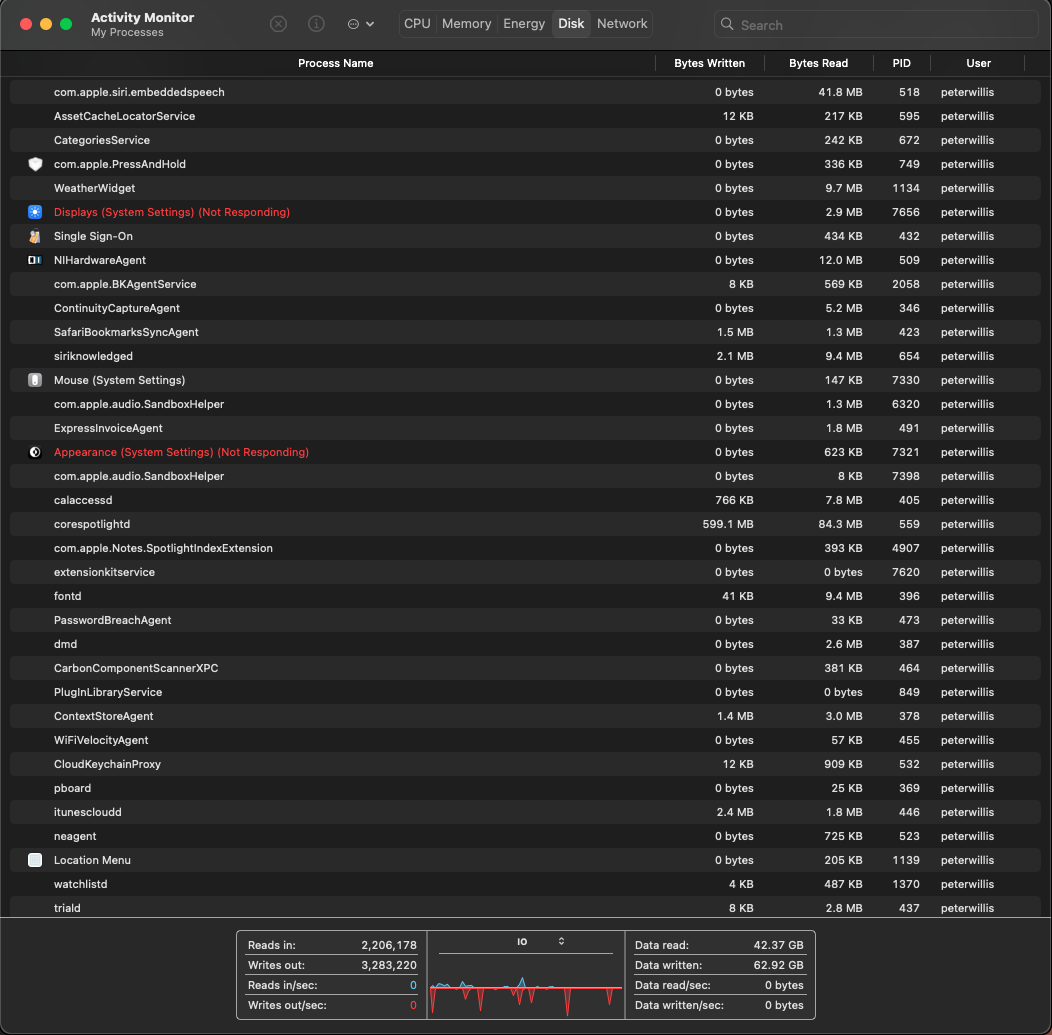Viewport: 1052px width, 1035px height.
Task: Select the Disk tab
Action: click(571, 23)
